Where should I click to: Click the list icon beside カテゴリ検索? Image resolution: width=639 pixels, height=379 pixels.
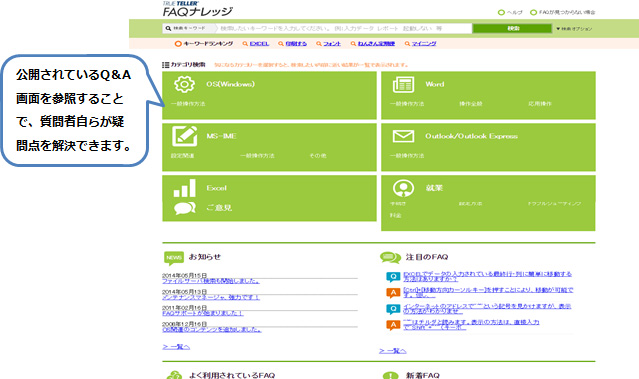165,65
